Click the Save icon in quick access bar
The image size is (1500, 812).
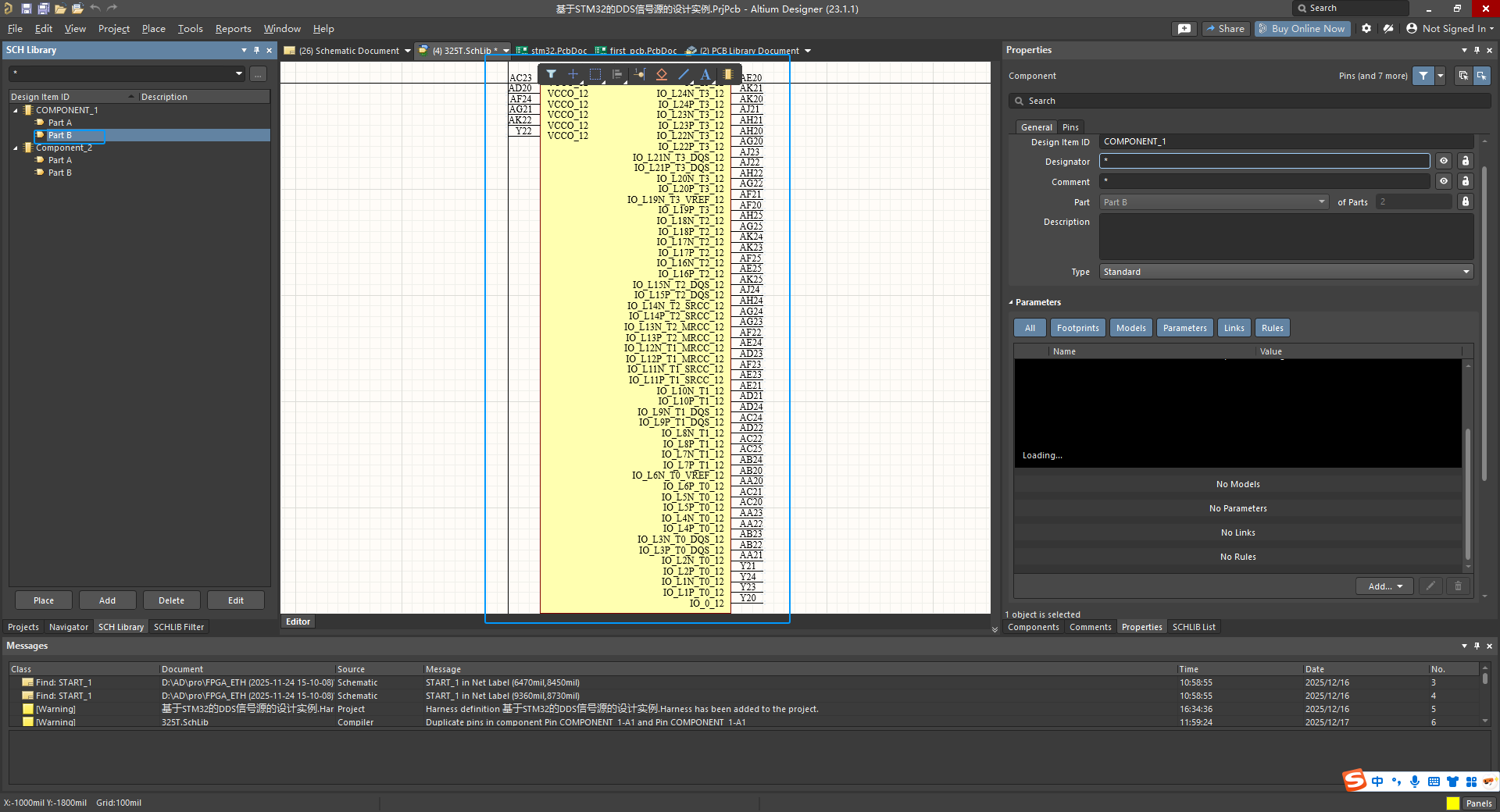(x=26, y=9)
